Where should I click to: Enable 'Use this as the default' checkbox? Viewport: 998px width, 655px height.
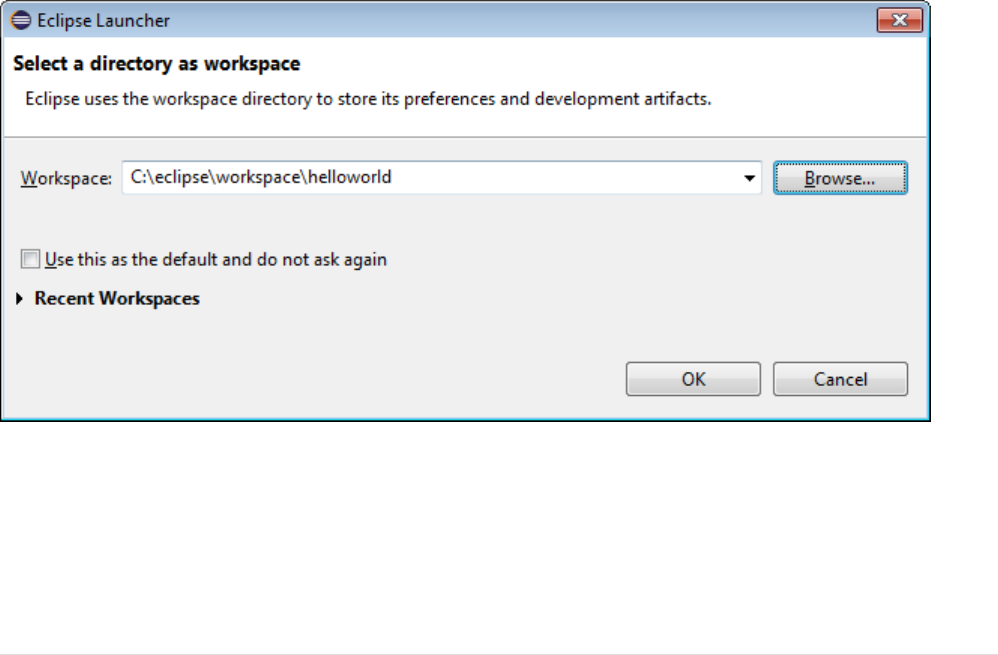(x=30, y=260)
